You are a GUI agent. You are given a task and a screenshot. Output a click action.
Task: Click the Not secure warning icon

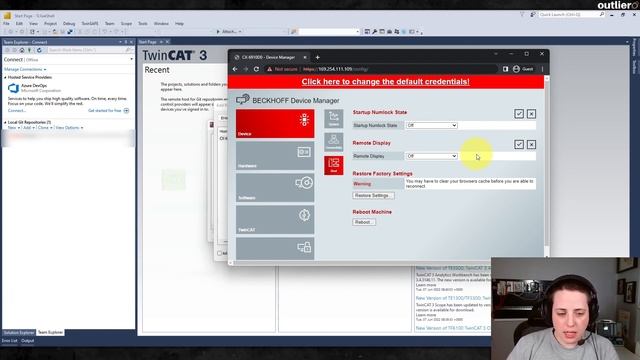click(269, 69)
